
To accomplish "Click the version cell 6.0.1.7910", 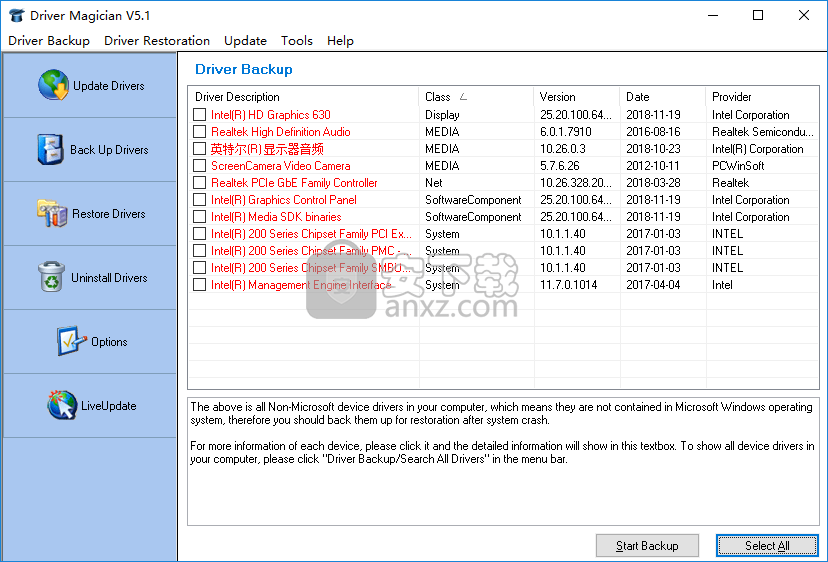I will (x=566, y=132).
